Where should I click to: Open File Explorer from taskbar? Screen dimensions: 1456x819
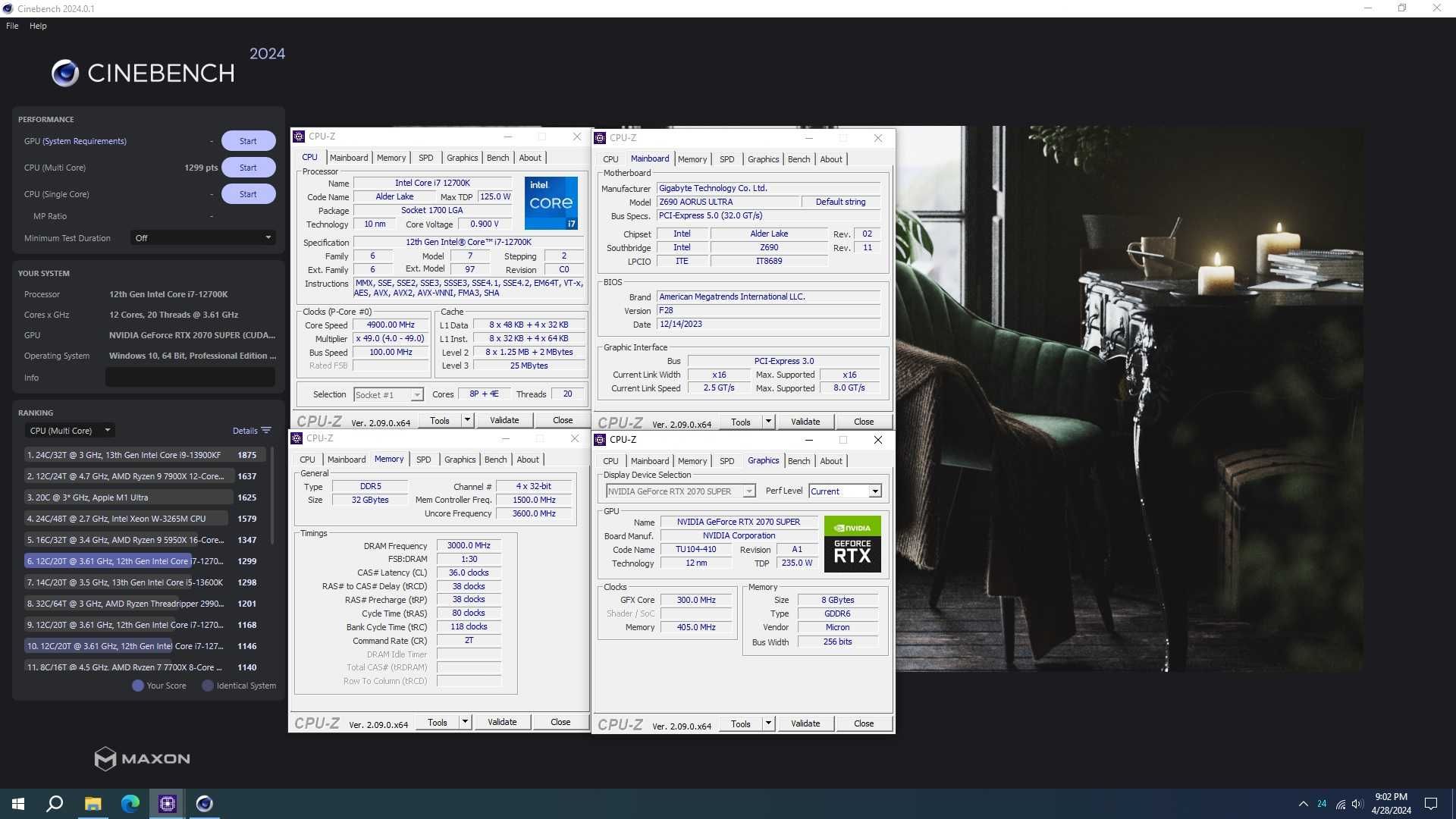(x=93, y=804)
